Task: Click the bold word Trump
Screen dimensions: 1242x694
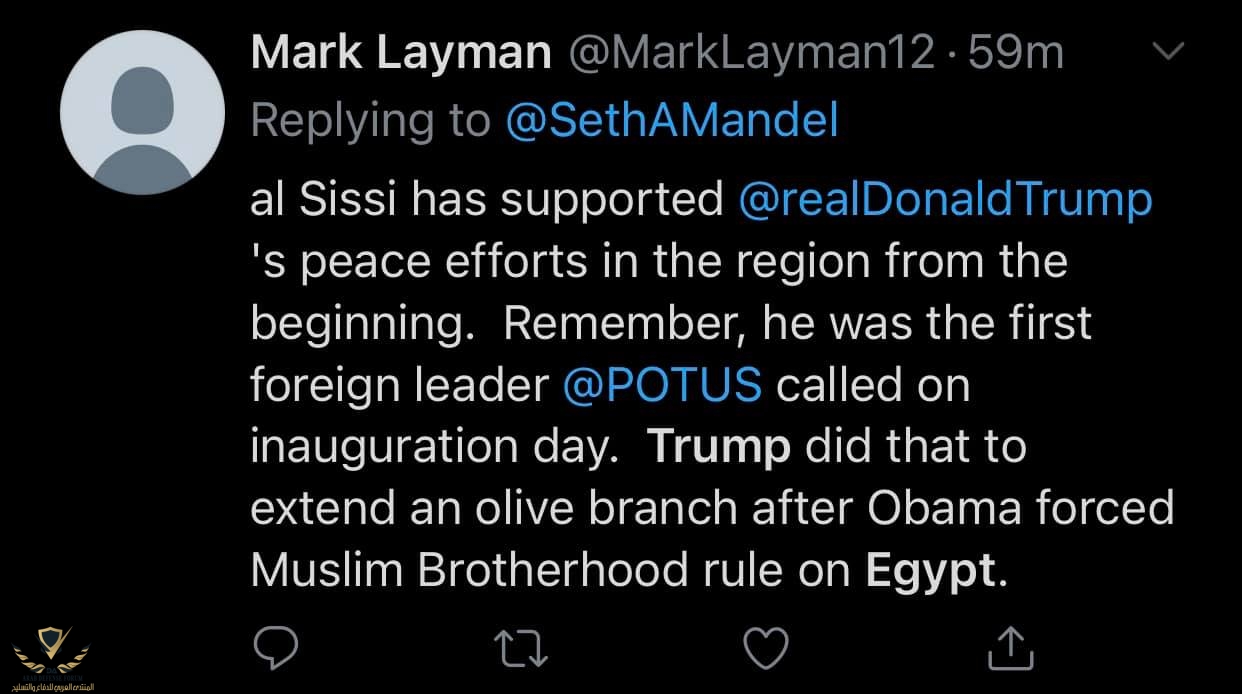Action: pos(719,447)
